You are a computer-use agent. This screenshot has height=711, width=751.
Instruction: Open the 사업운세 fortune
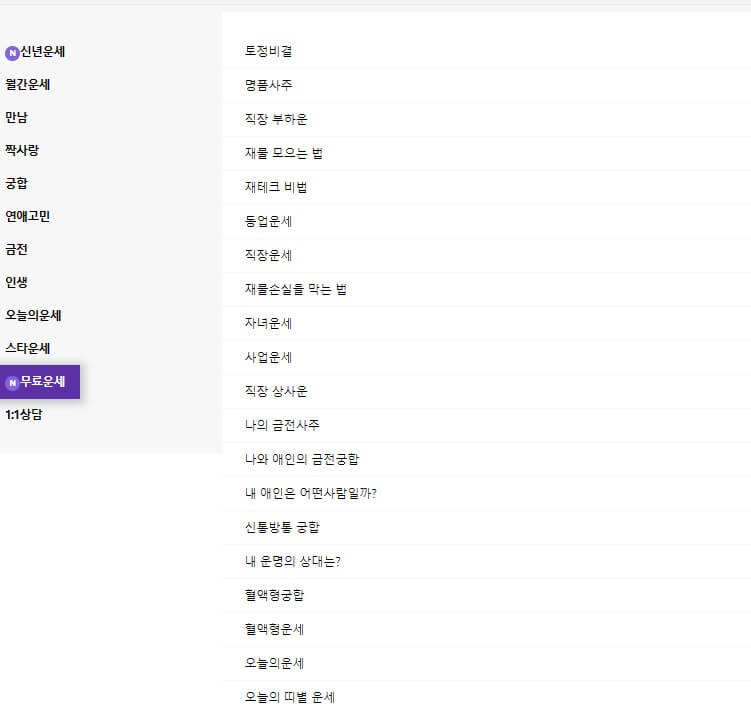pos(268,357)
